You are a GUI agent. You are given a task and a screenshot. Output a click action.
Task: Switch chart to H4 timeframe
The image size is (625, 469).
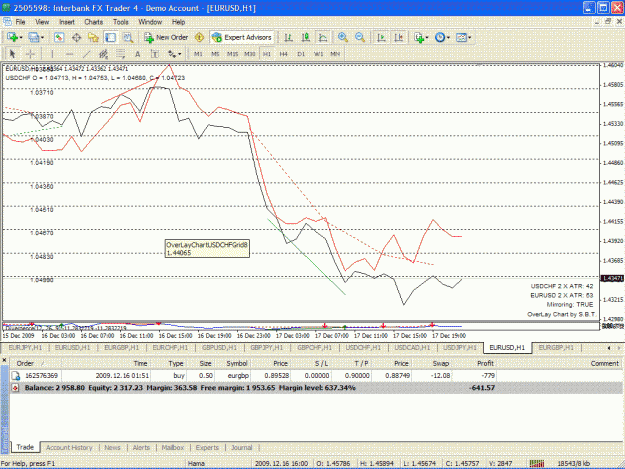point(283,54)
